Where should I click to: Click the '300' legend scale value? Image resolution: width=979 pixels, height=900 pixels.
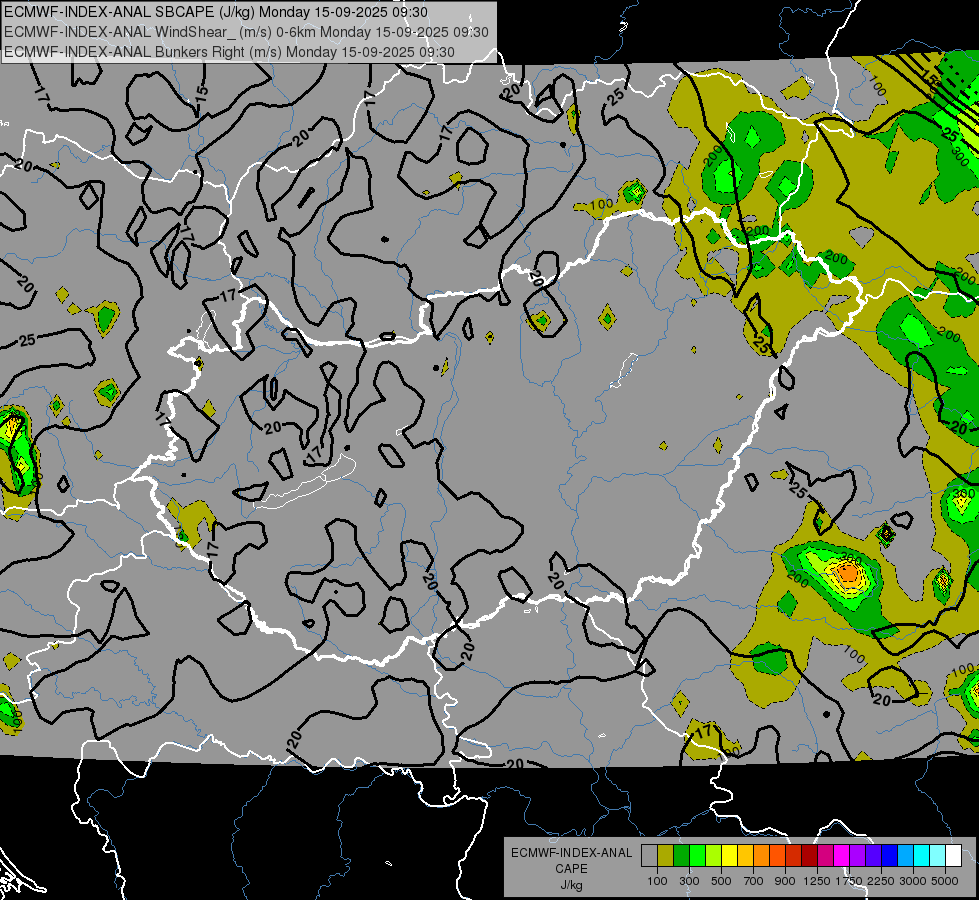[x=689, y=881]
